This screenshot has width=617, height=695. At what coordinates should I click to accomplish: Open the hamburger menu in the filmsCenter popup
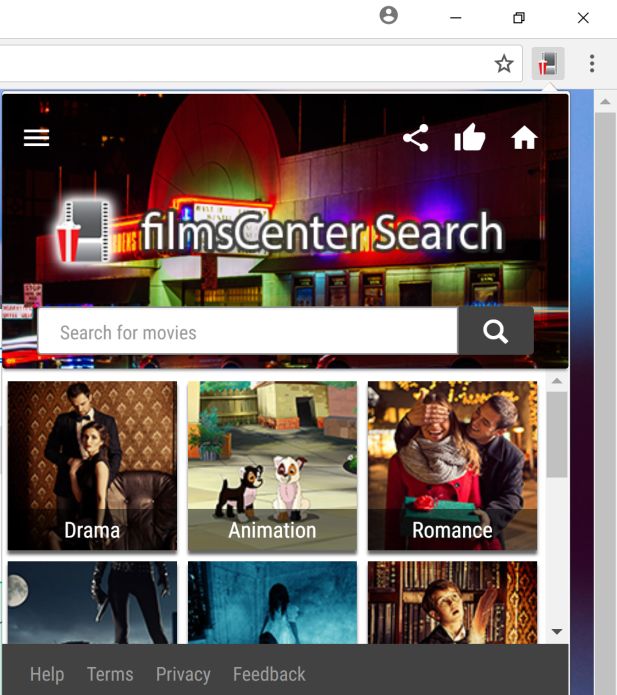[x=36, y=137]
